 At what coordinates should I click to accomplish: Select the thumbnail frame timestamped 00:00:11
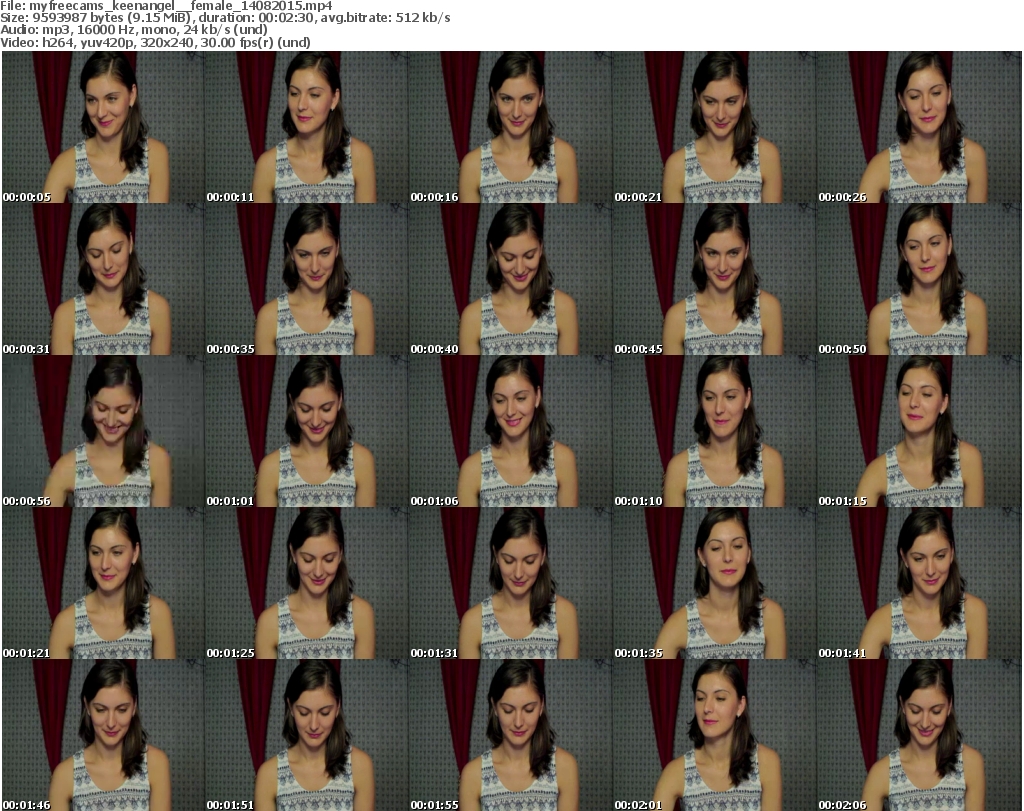(x=307, y=127)
